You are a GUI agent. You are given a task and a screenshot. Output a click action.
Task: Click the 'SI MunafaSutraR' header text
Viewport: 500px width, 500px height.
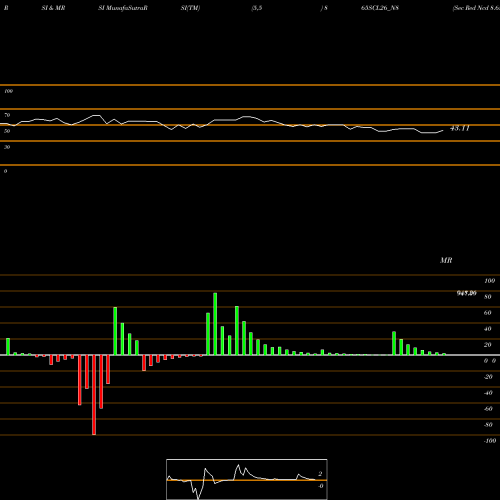click(x=123, y=8)
